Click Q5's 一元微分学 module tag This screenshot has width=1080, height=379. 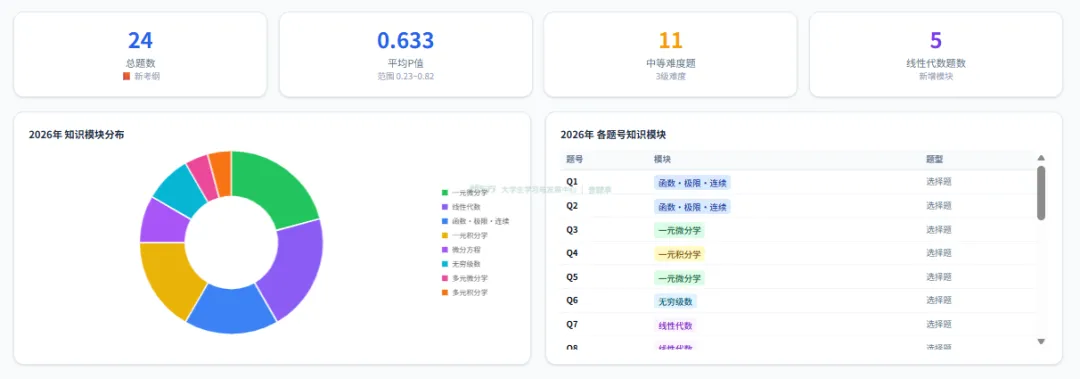point(679,278)
